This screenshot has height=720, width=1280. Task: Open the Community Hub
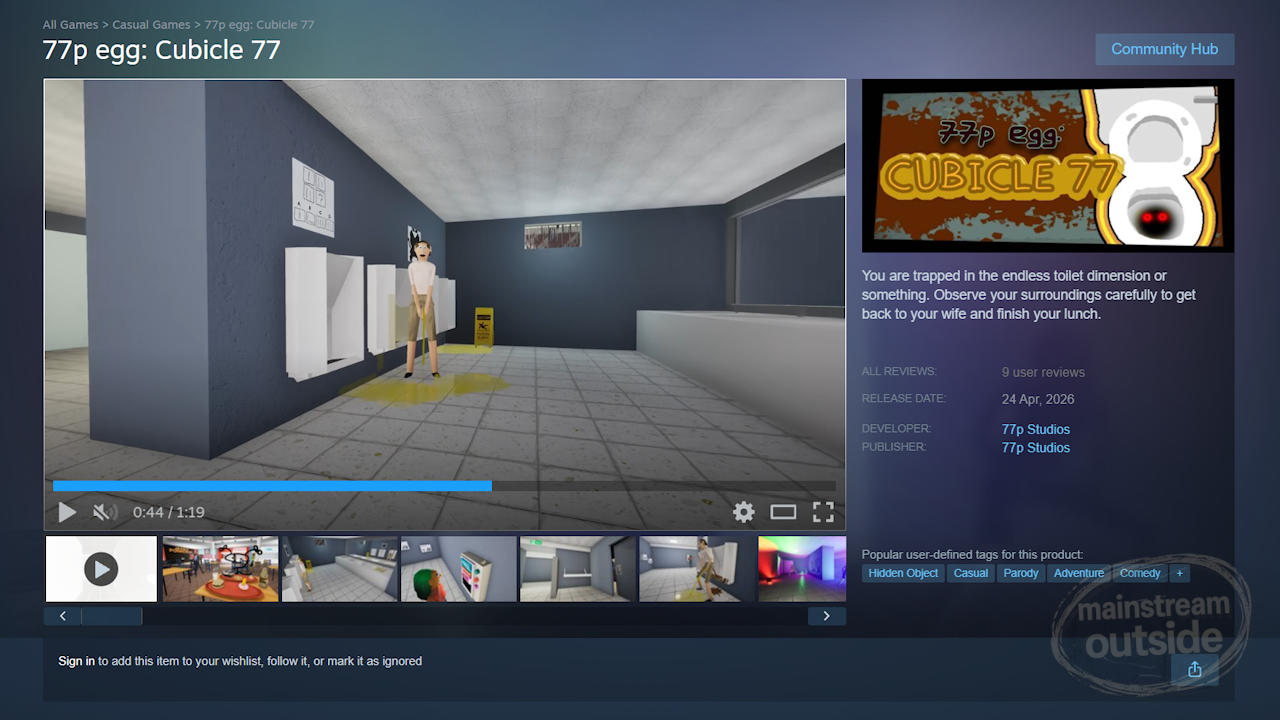1164,49
